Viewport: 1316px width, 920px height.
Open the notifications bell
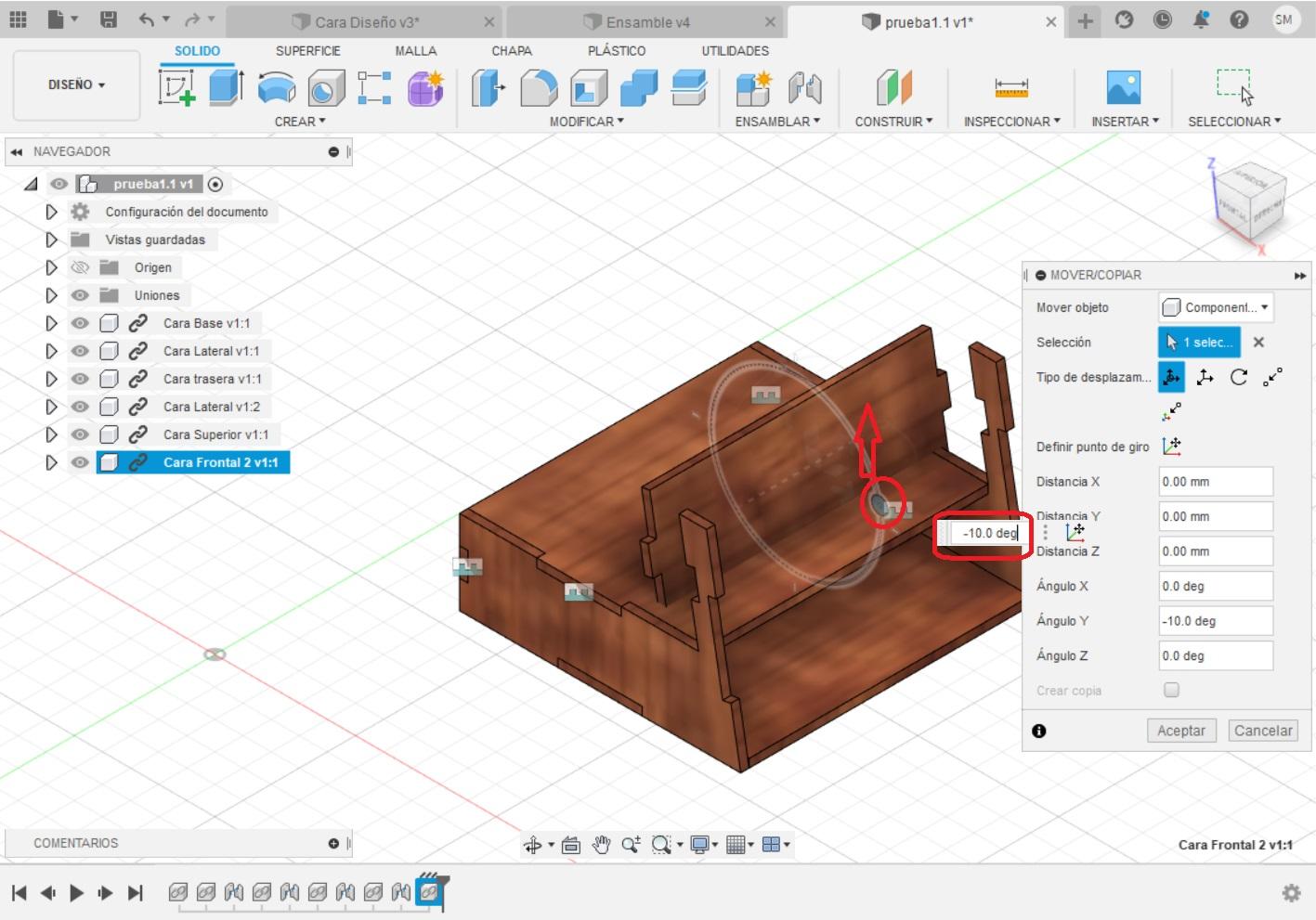pyautogui.click(x=1201, y=19)
